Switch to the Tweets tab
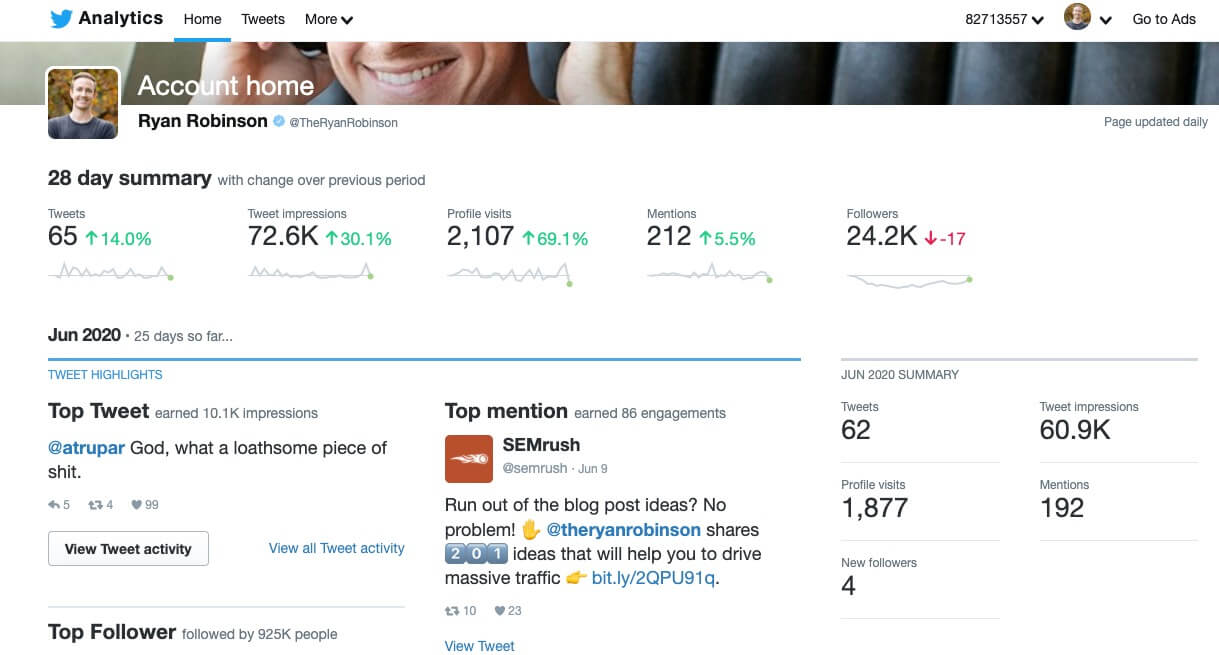This screenshot has height=655, width=1219. pyautogui.click(x=262, y=19)
